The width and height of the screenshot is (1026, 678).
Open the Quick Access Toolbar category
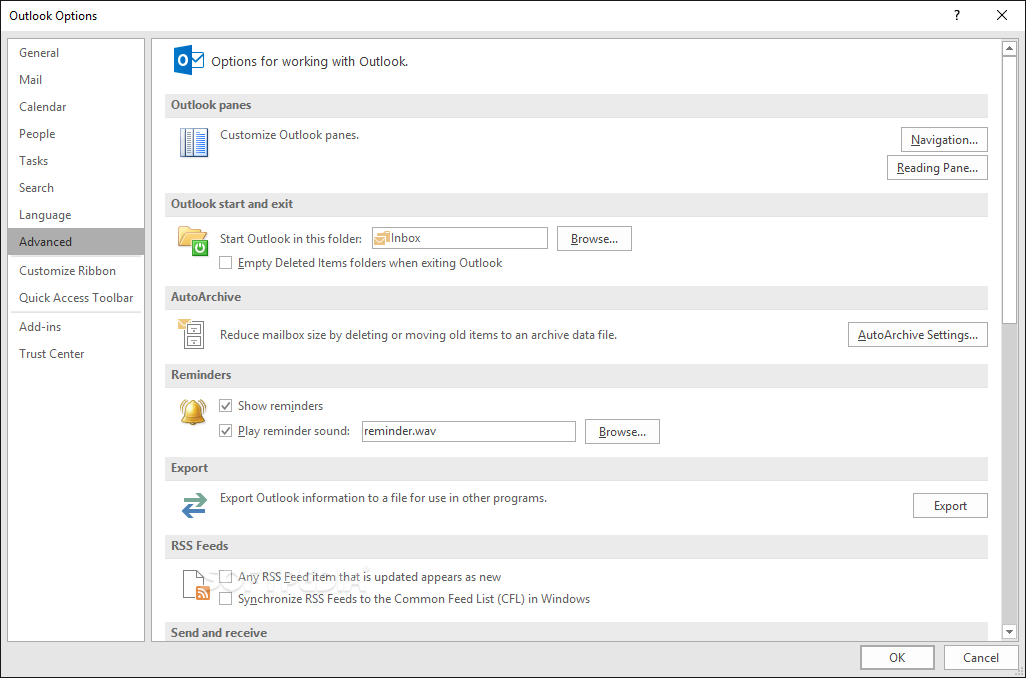pos(76,298)
